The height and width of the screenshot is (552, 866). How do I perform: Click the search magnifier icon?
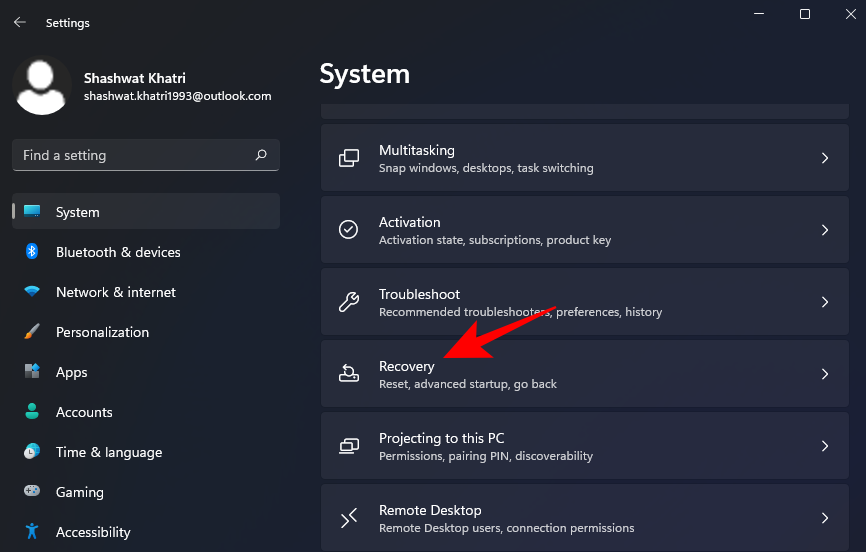(x=261, y=155)
